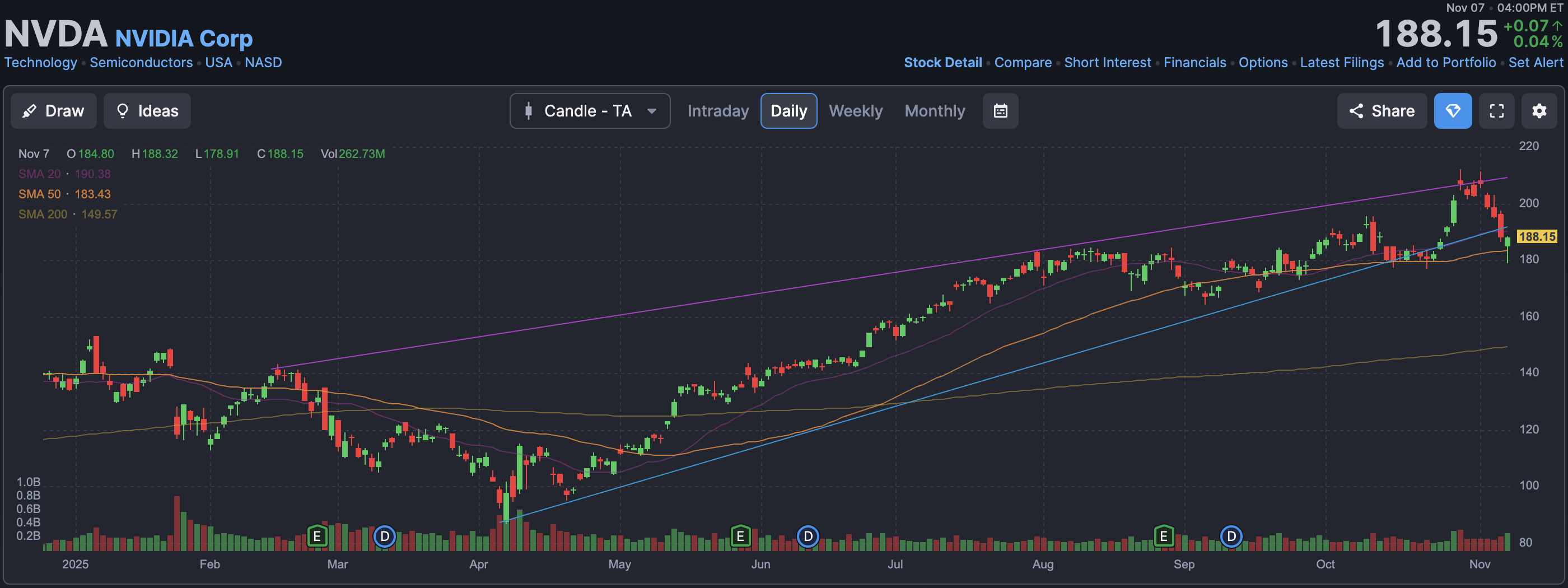Screen dimensions: 1568x588
Task: Click the candlestick icon in chart type selector
Action: click(528, 111)
